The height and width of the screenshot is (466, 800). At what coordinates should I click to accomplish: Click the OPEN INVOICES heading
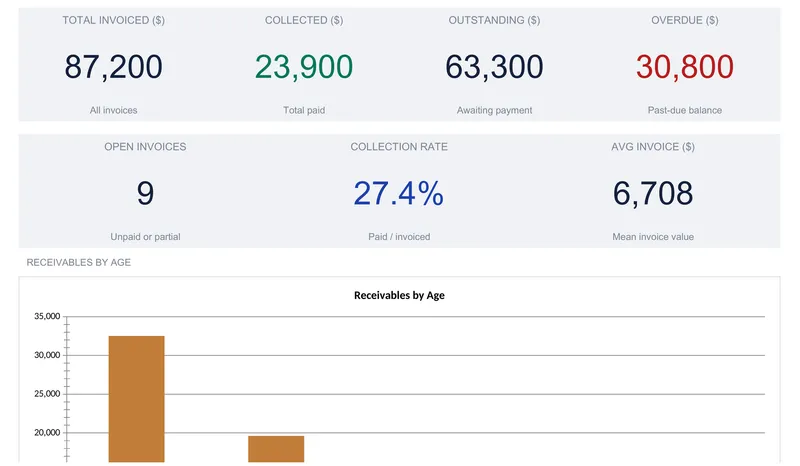[145, 147]
